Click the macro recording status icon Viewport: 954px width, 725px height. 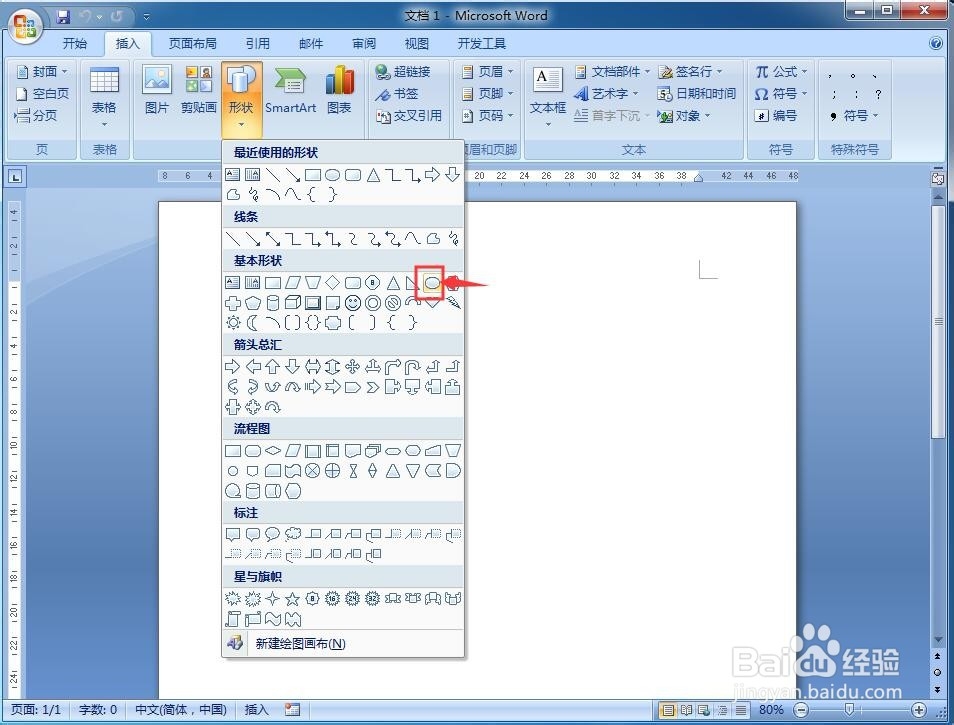click(x=292, y=709)
